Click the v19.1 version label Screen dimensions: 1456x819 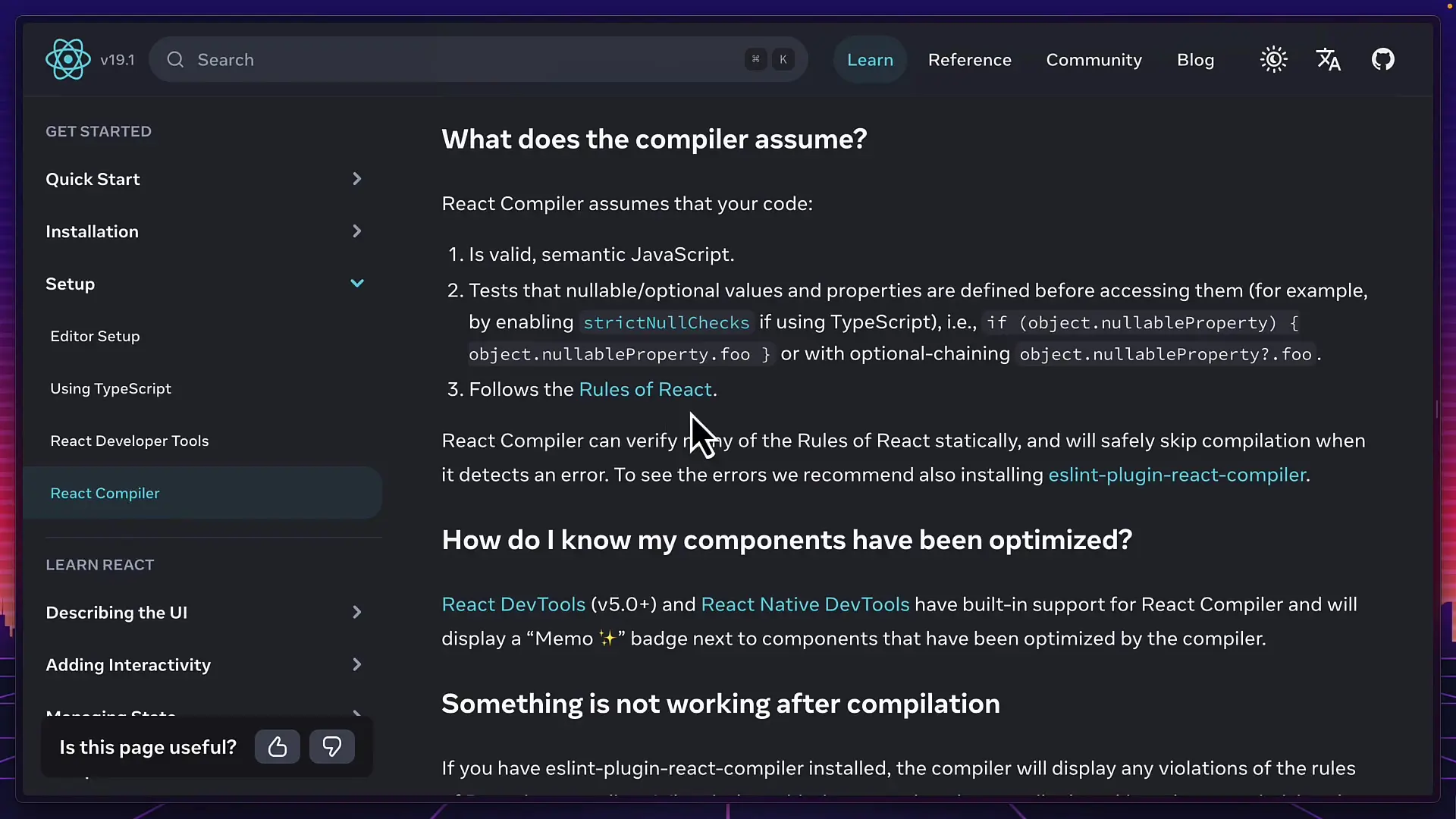tap(117, 59)
